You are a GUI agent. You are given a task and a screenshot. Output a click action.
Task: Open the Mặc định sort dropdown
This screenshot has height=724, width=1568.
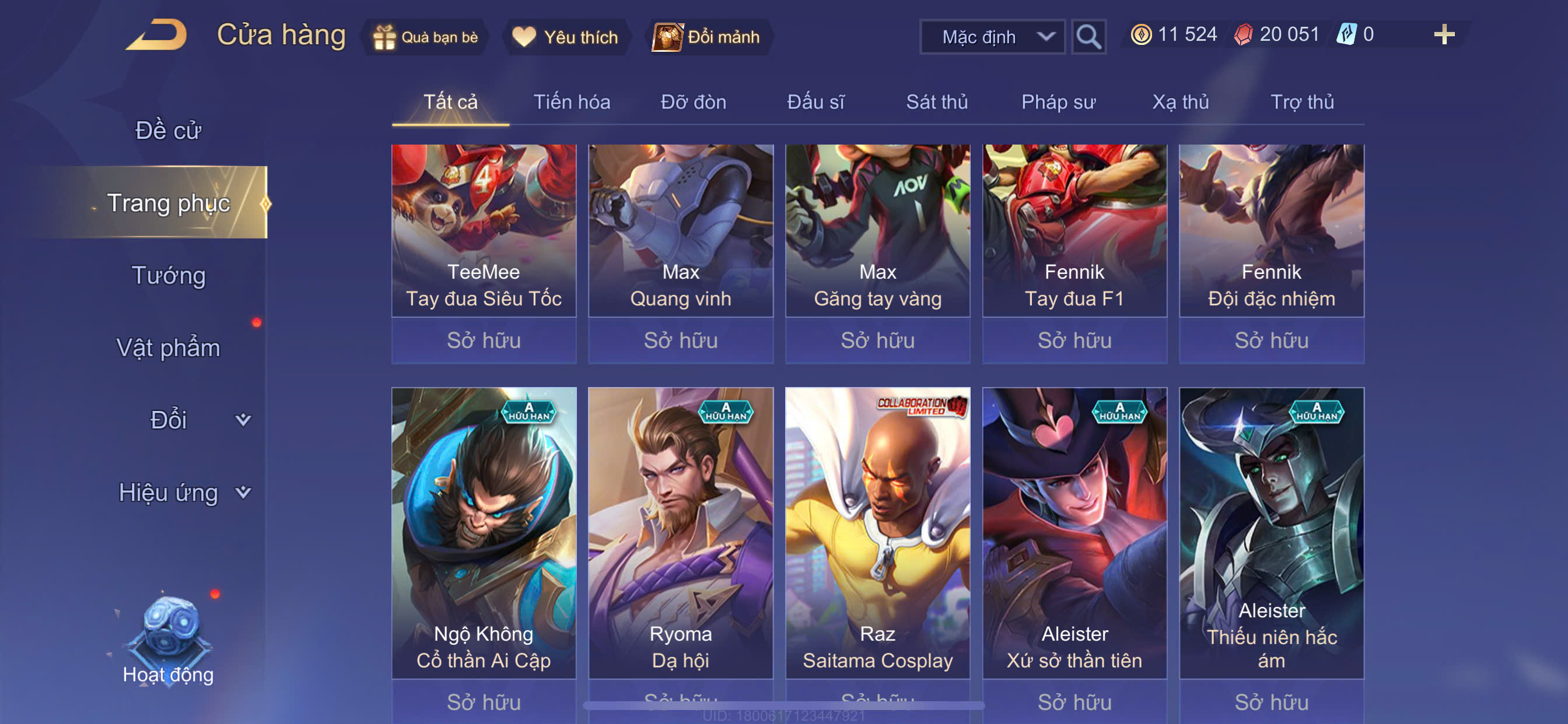[x=992, y=37]
